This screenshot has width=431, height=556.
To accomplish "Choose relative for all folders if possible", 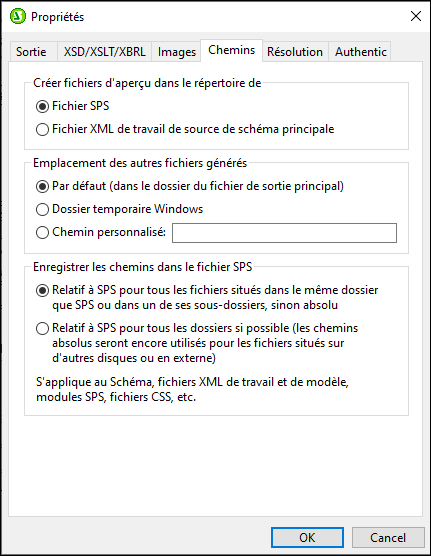I will tap(42, 328).
